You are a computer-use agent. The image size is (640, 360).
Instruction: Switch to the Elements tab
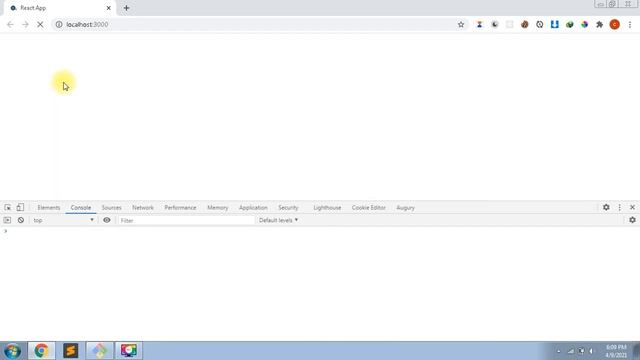click(x=49, y=207)
